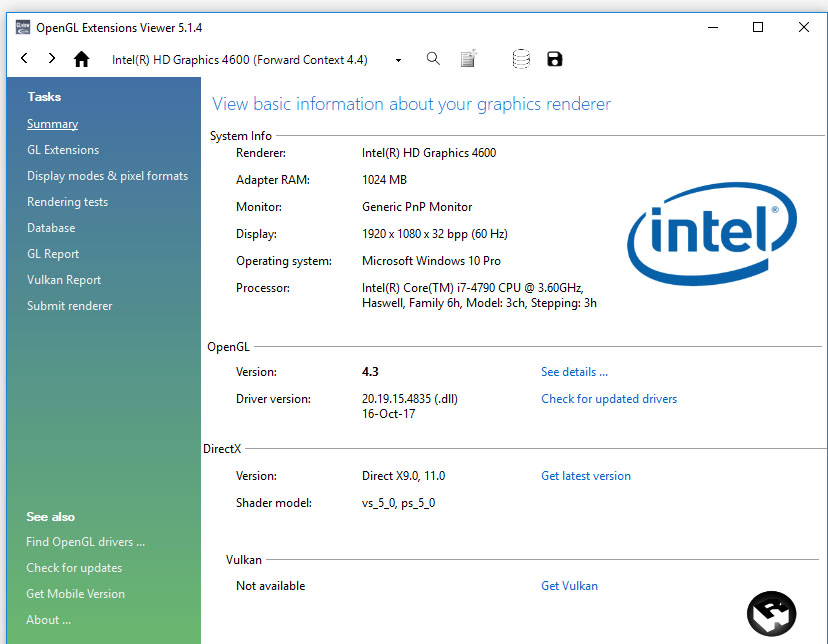Choose Submit renderer
Viewport: 828px width, 644px height.
pos(69,306)
